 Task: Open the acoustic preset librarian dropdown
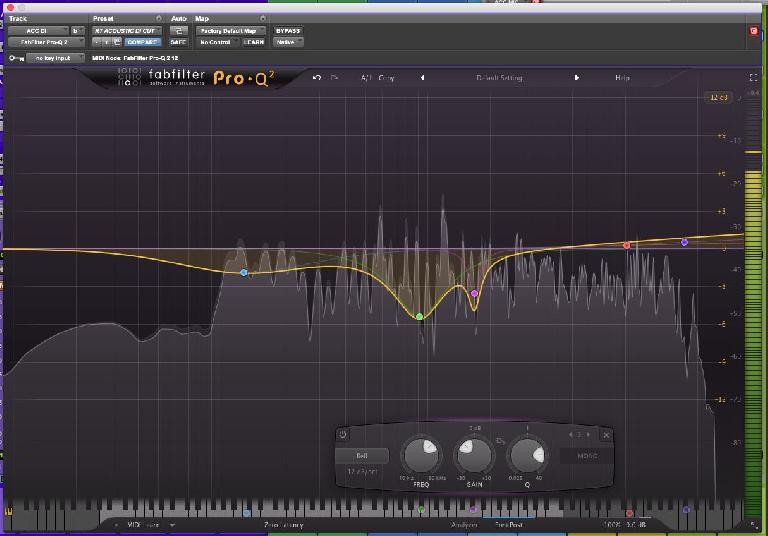coord(127,31)
